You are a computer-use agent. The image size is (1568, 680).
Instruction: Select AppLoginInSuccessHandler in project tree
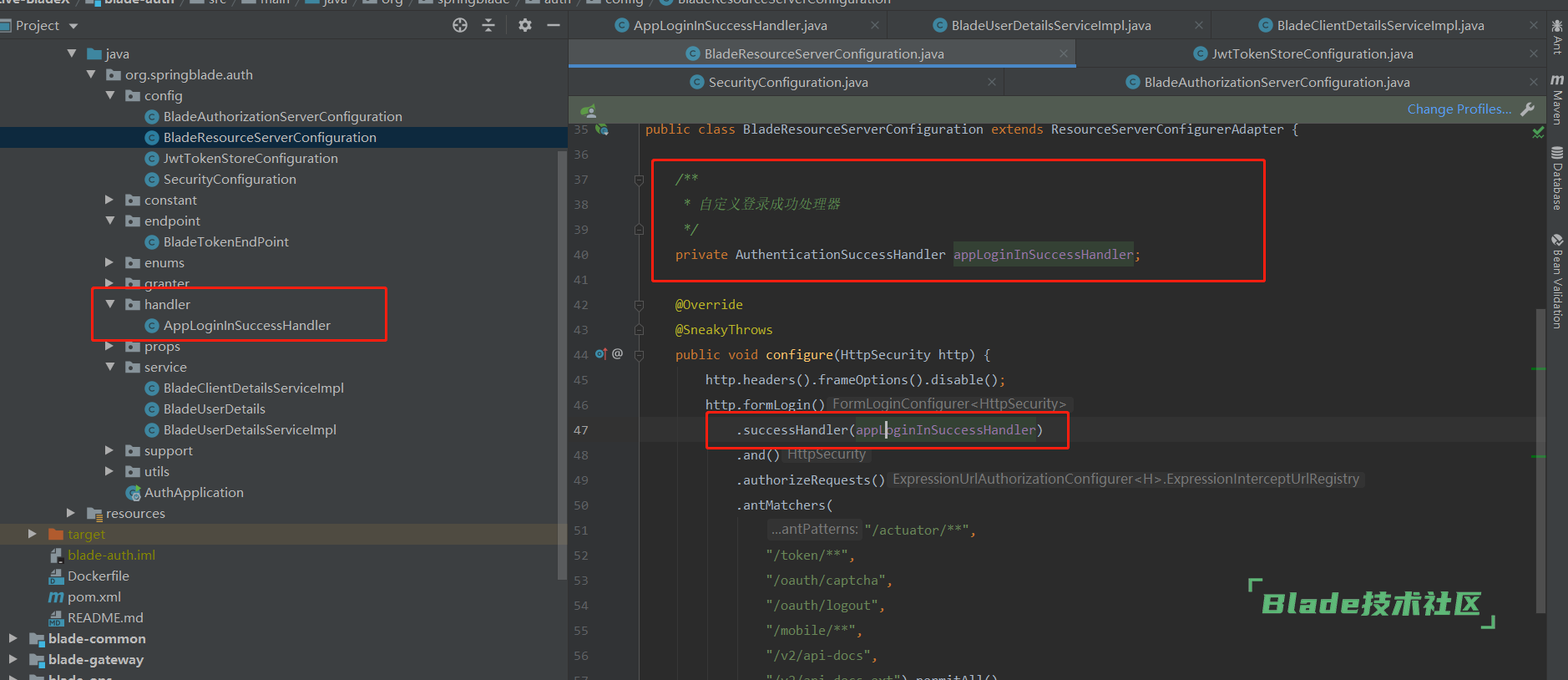point(246,325)
